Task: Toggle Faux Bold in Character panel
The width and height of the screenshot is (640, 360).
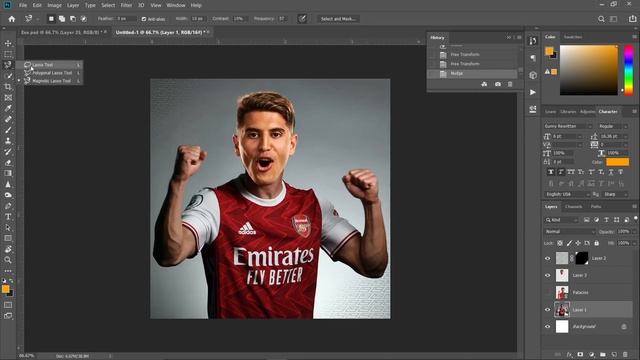Action: pos(551,172)
